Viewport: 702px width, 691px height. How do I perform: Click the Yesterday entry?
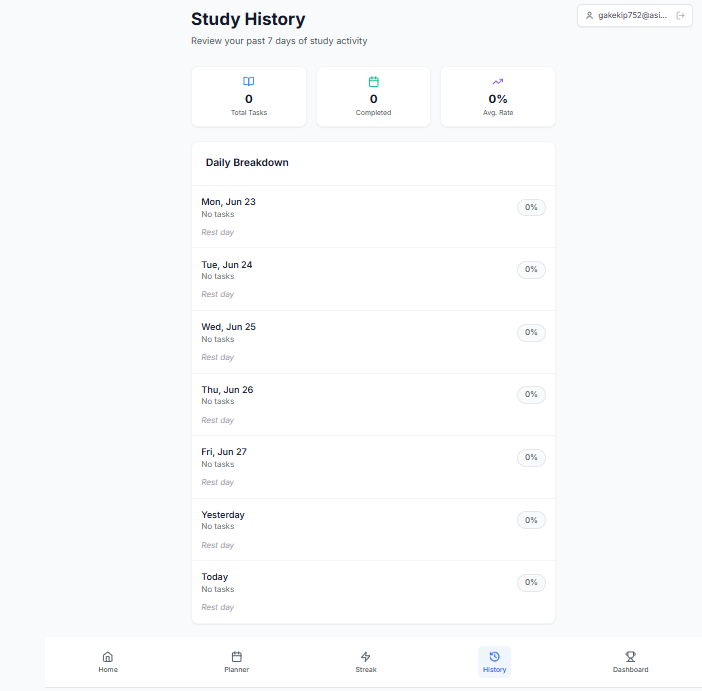[x=373, y=529]
